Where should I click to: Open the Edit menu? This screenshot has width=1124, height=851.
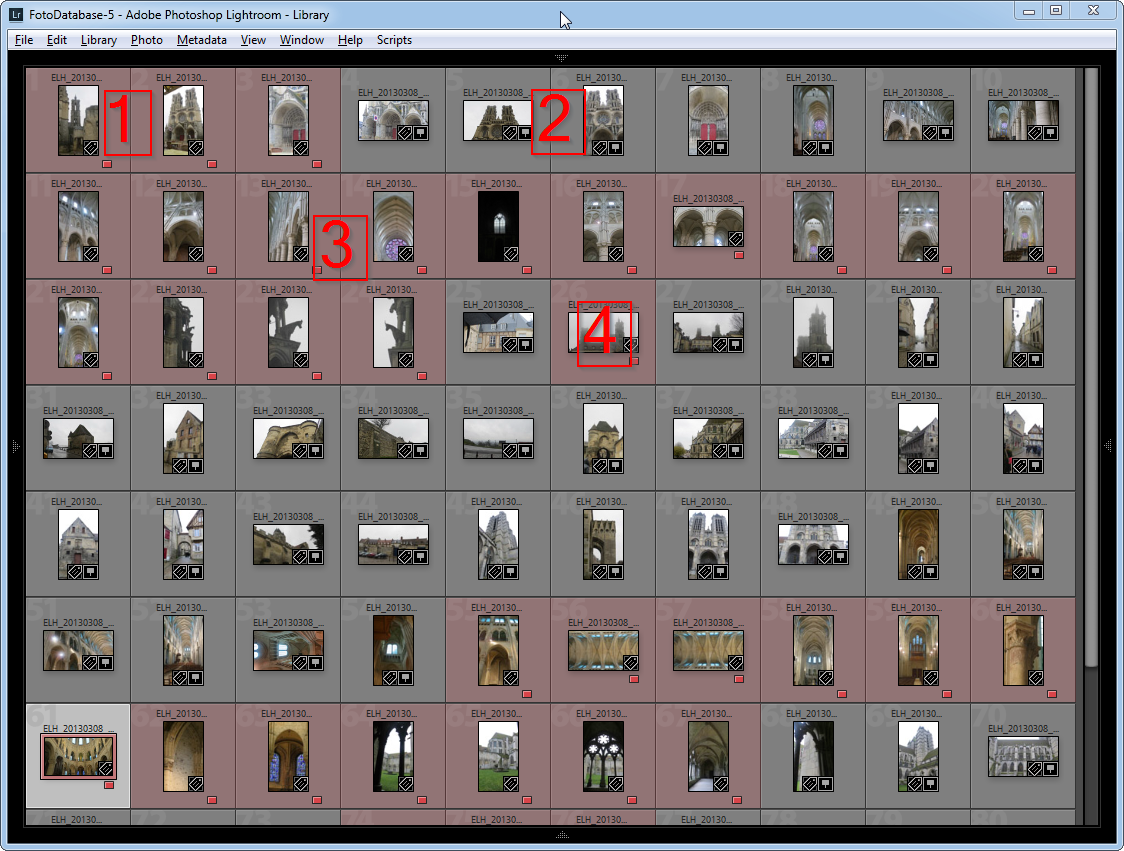pos(57,40)
